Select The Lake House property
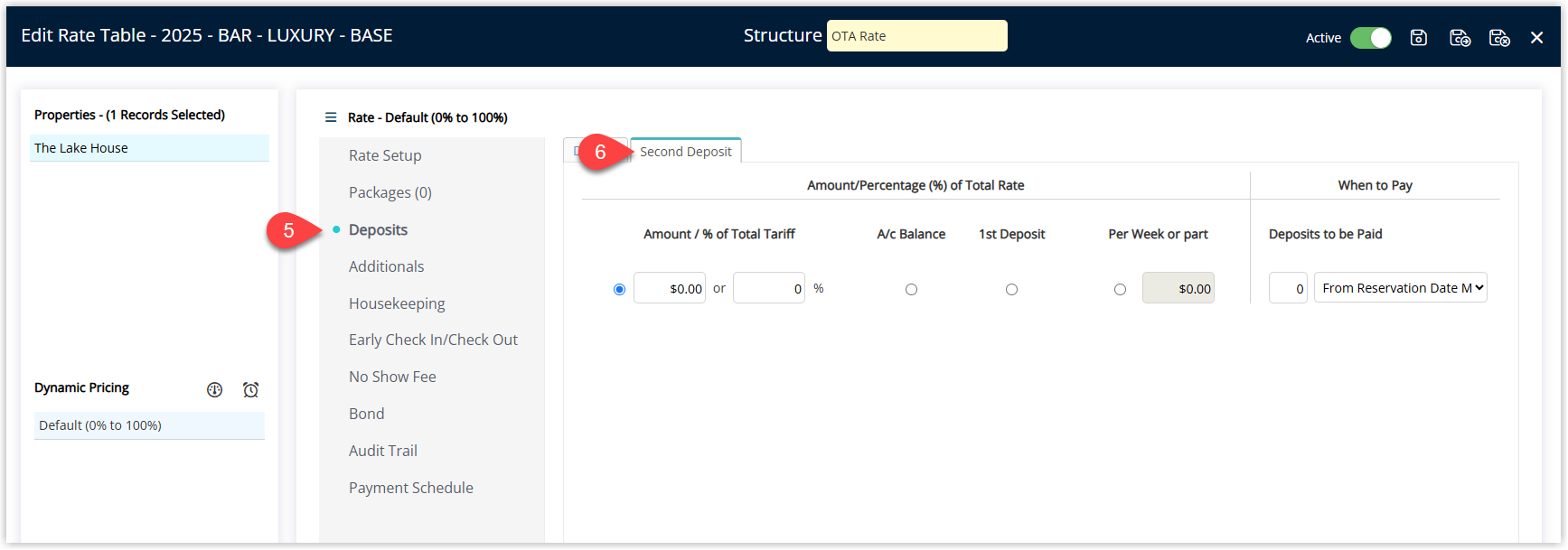The width and height of the screenshot is (1568, 550). (x=149, y=148)
